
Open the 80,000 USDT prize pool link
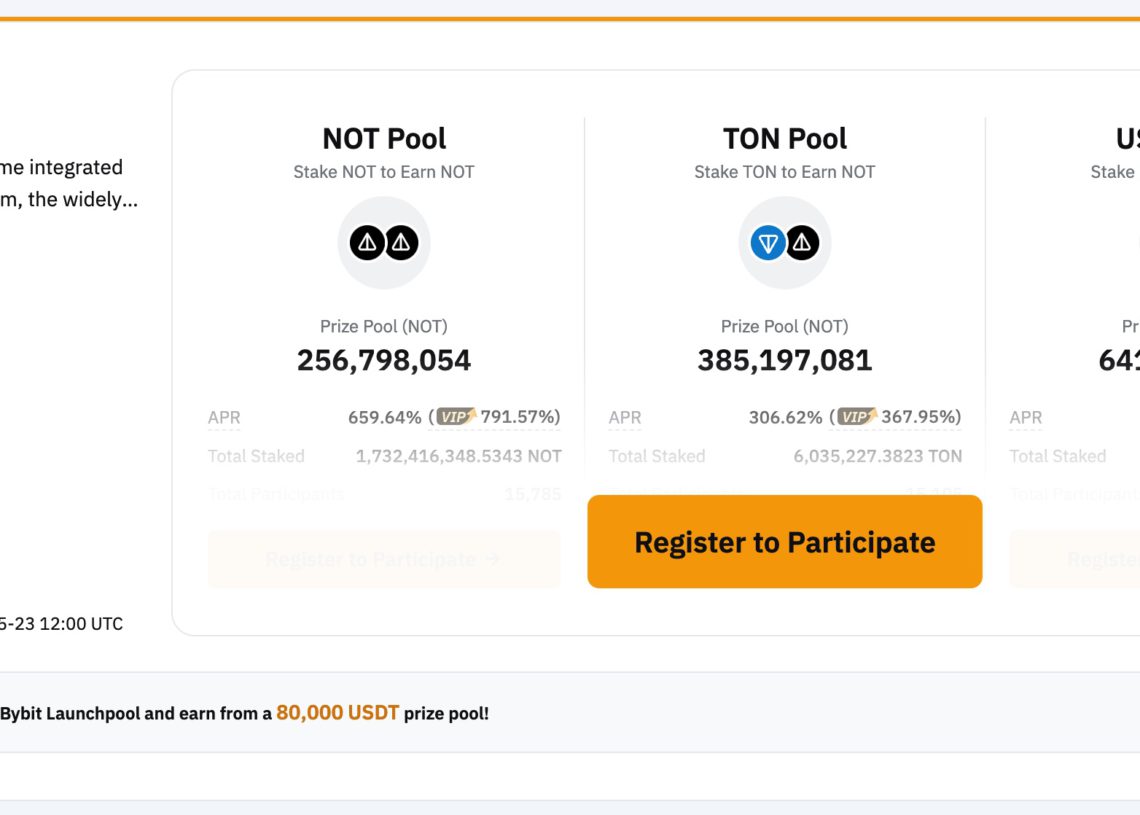[337, 713]
